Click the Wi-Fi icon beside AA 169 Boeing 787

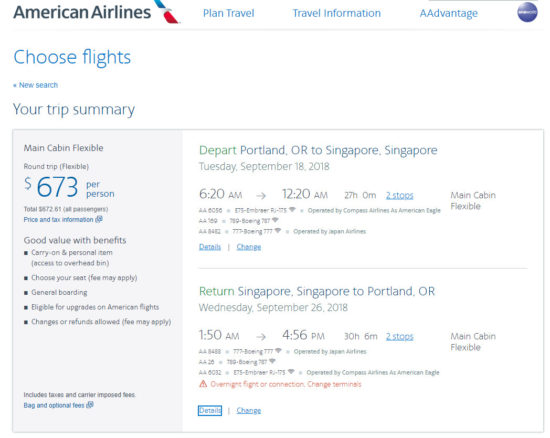275,220
